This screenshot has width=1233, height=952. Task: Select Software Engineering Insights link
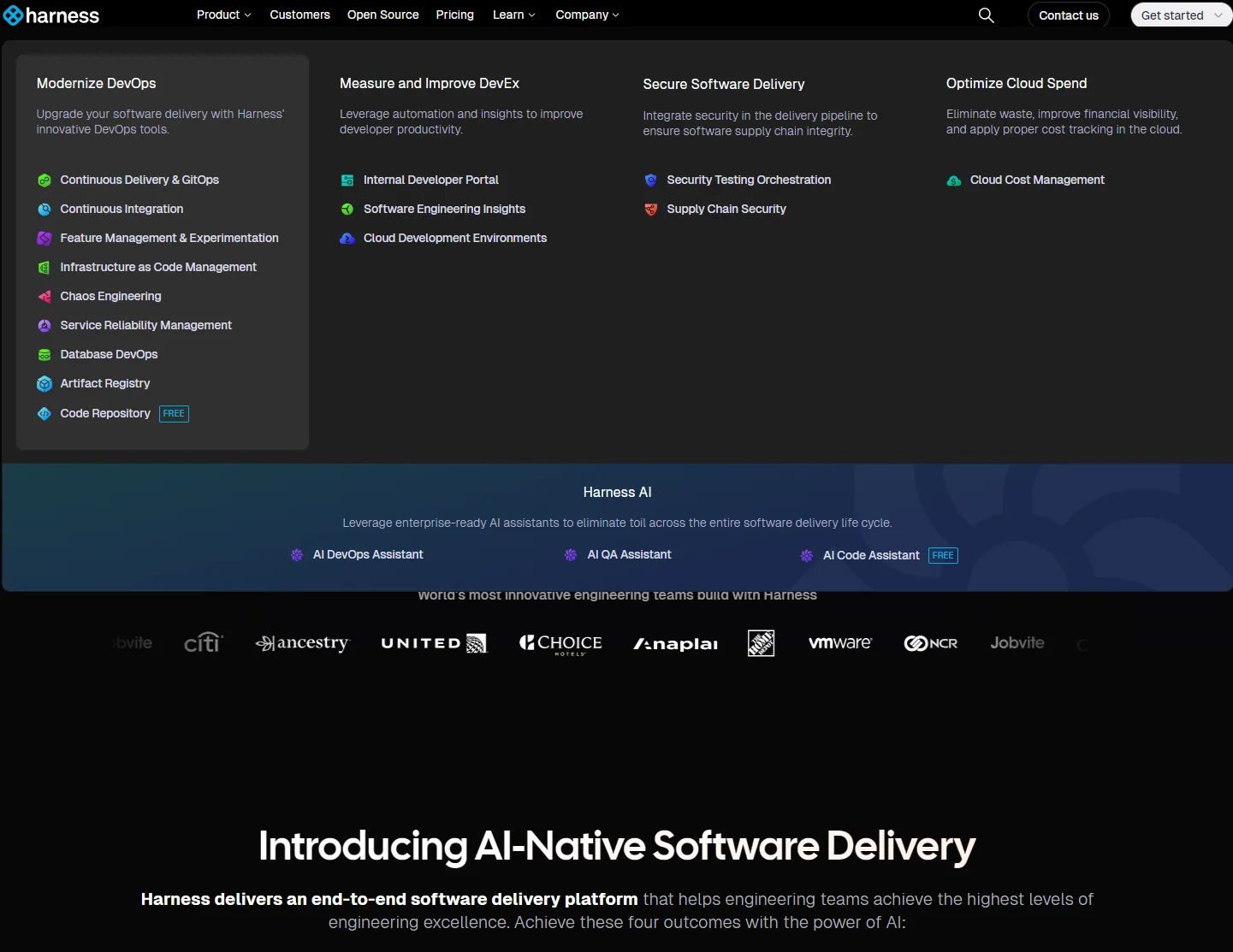point(444,210)
